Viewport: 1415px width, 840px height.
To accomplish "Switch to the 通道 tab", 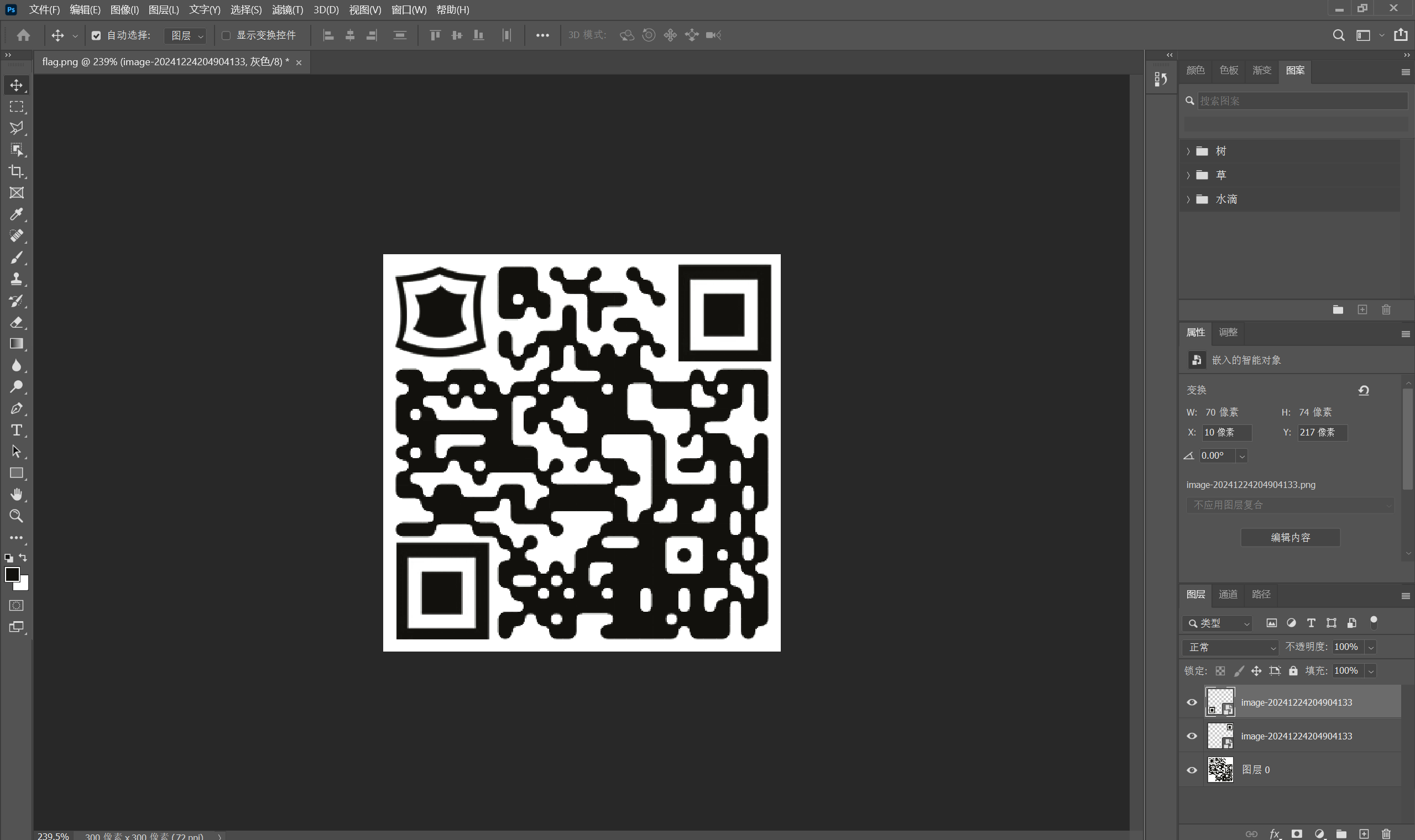I will pos(1228,594).
